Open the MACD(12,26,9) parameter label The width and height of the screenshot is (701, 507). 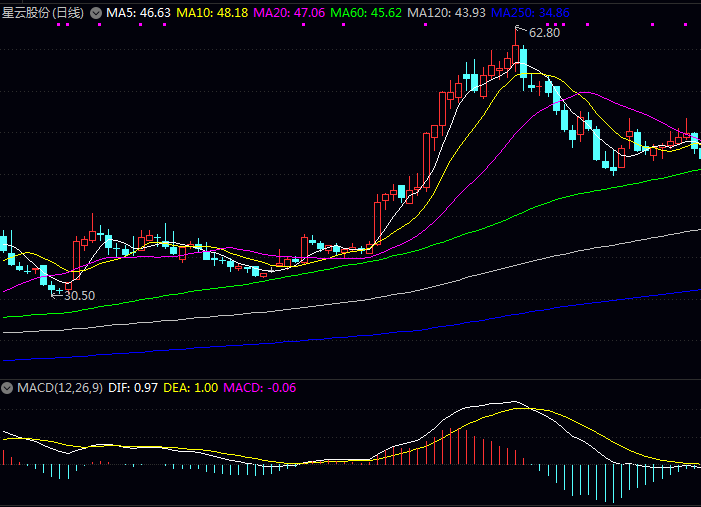coord(58,387)
